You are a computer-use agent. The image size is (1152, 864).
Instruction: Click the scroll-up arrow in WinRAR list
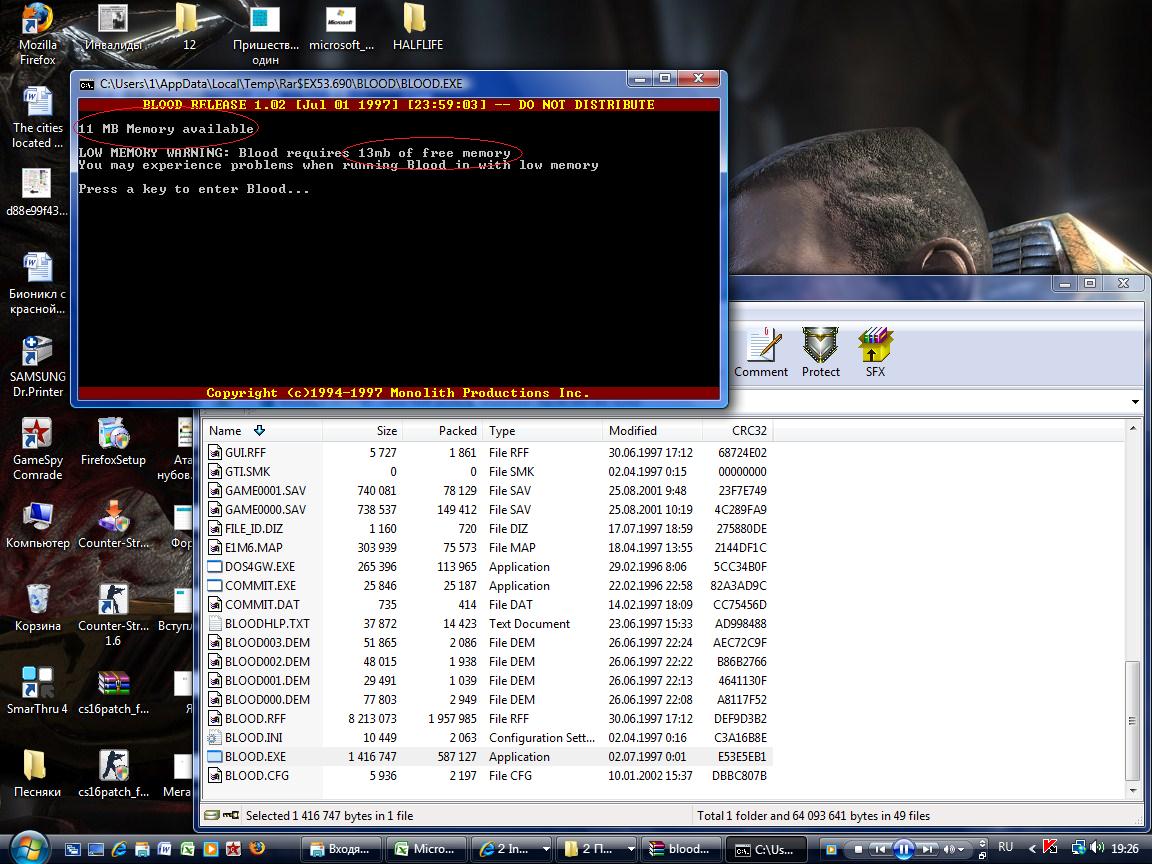(x=1132, y=428)
